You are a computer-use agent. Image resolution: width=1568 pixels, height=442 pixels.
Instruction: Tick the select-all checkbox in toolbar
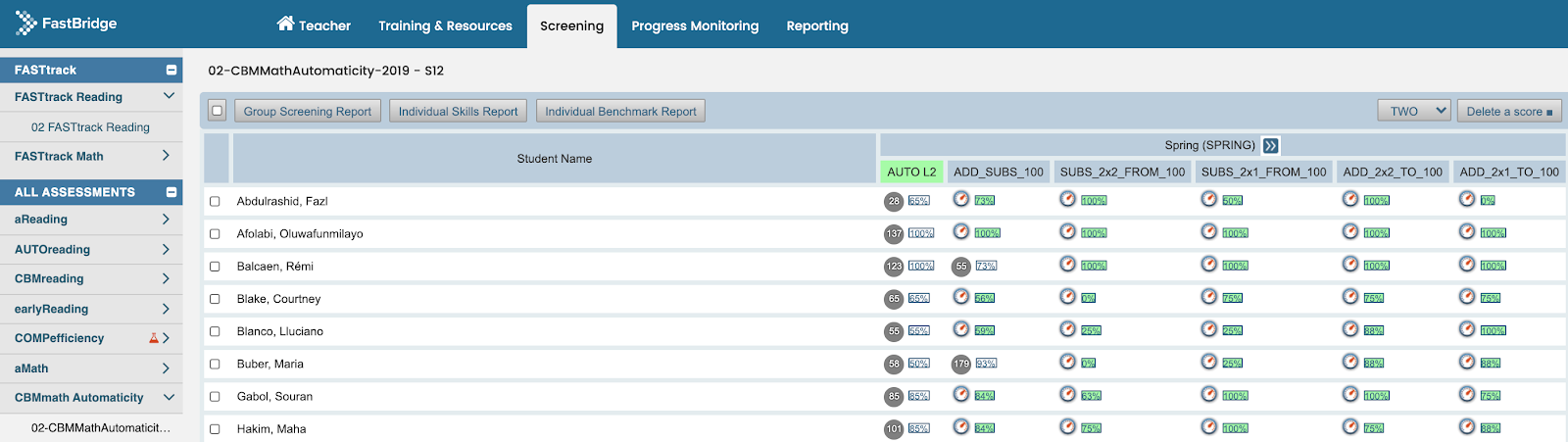pyautogui.click(x=218, y=111)
